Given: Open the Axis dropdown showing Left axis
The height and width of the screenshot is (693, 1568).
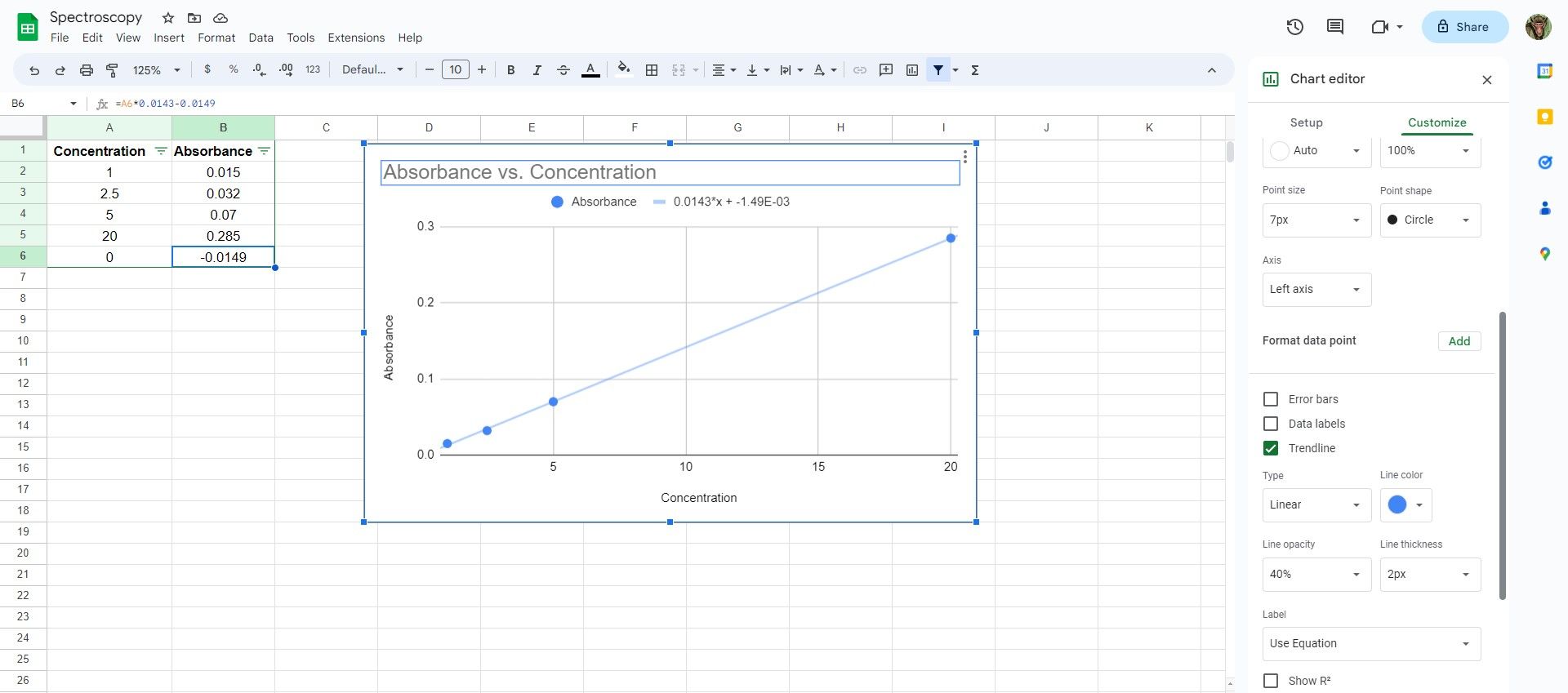Looking at the screenshot, I should (x=1316, y=290).
